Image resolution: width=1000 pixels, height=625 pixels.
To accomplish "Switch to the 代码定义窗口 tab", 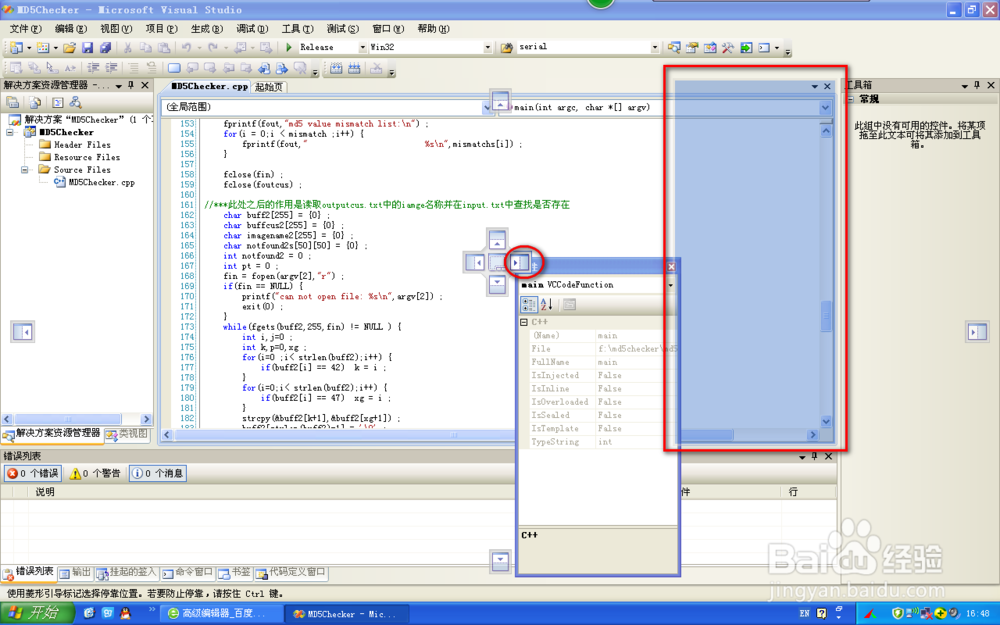I will [291, 573].
